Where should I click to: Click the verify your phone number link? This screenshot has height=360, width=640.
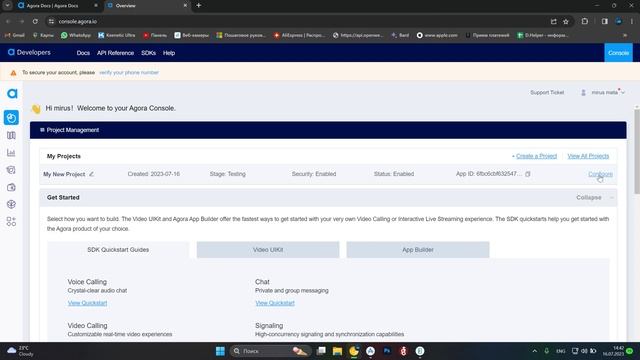click(x=129, y=73)
